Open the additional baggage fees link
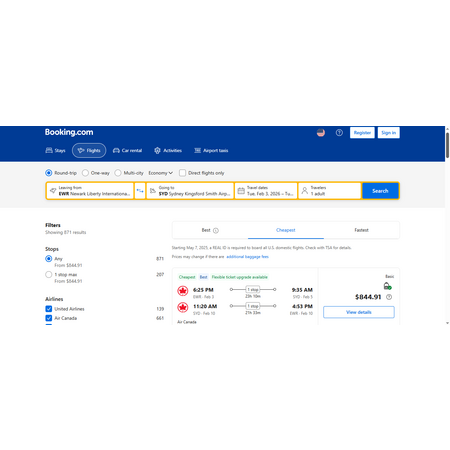 click(247, 257)
